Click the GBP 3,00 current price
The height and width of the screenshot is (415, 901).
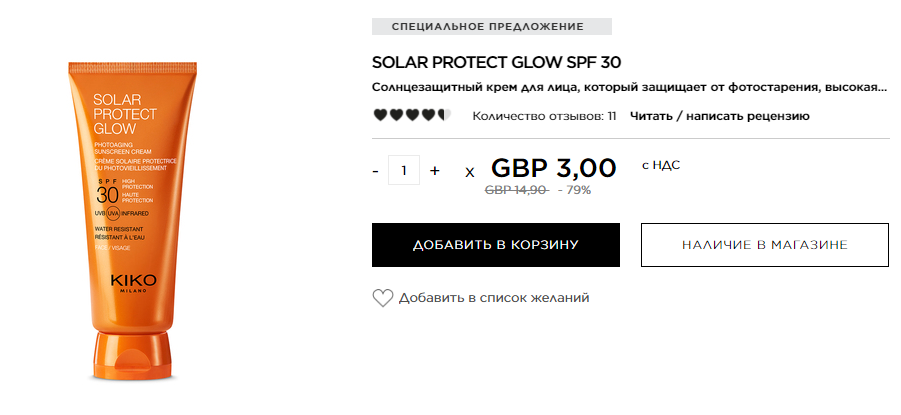[553, 168]
